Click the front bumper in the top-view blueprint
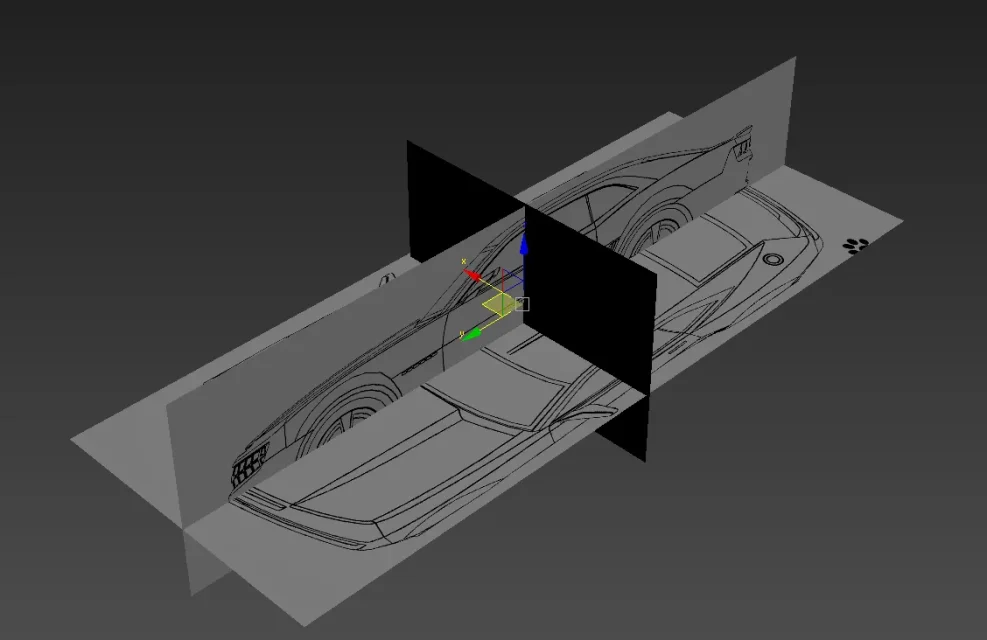Screen dimensions: 987x640 click(x=300, y=520)
